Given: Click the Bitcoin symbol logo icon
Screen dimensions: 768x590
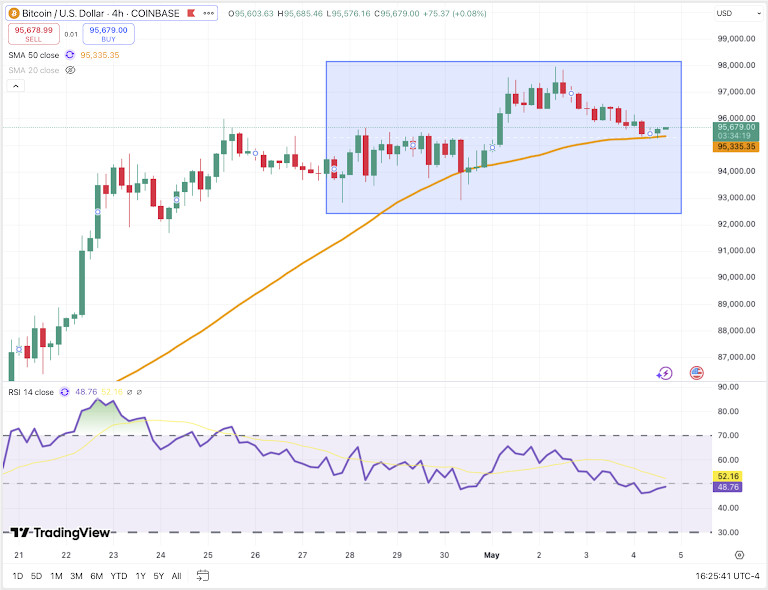Looking at the screenshot, I should tap(14, 13).
